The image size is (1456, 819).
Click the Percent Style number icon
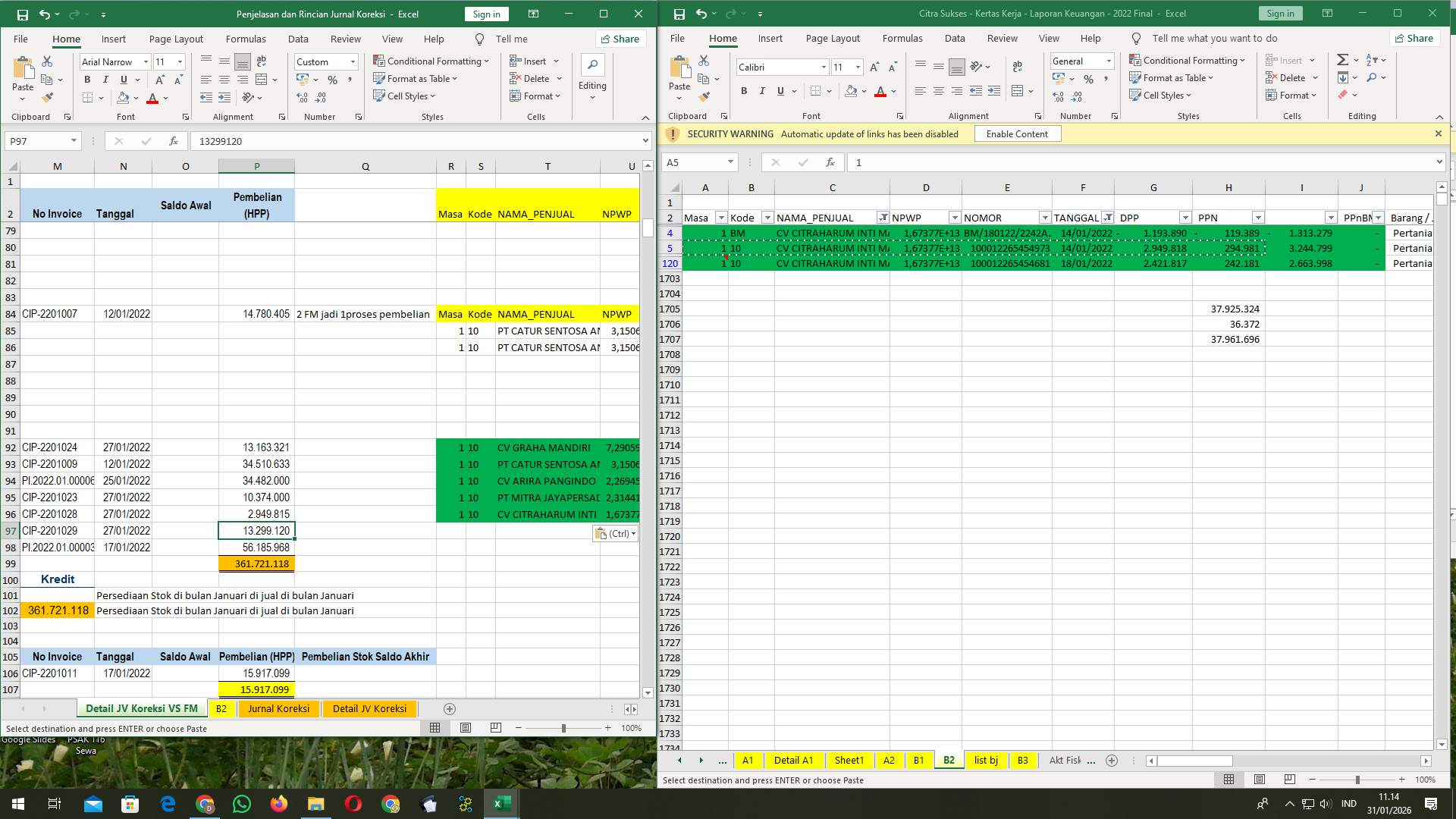tap(332, 78)
